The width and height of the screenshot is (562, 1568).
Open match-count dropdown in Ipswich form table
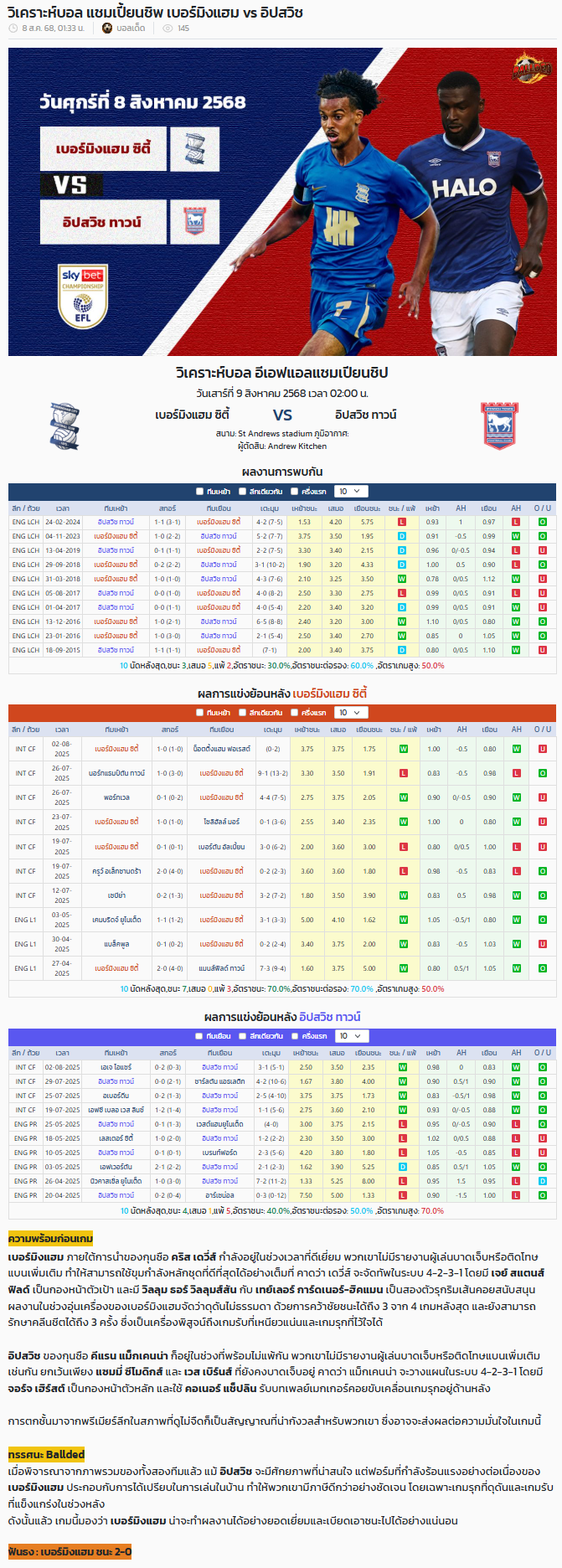click(350, 1036)
